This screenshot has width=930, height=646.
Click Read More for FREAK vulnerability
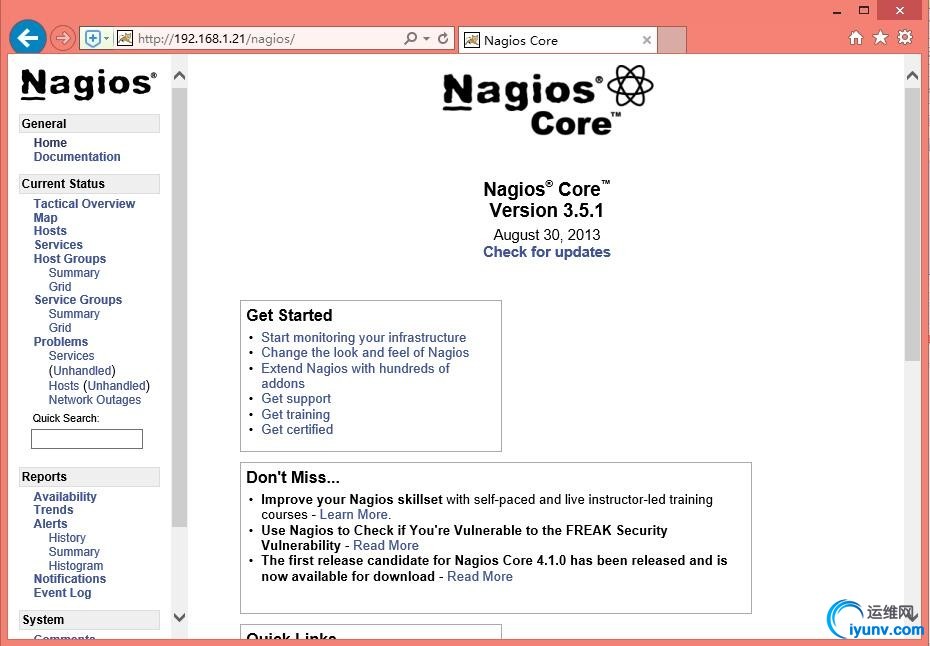386,545
